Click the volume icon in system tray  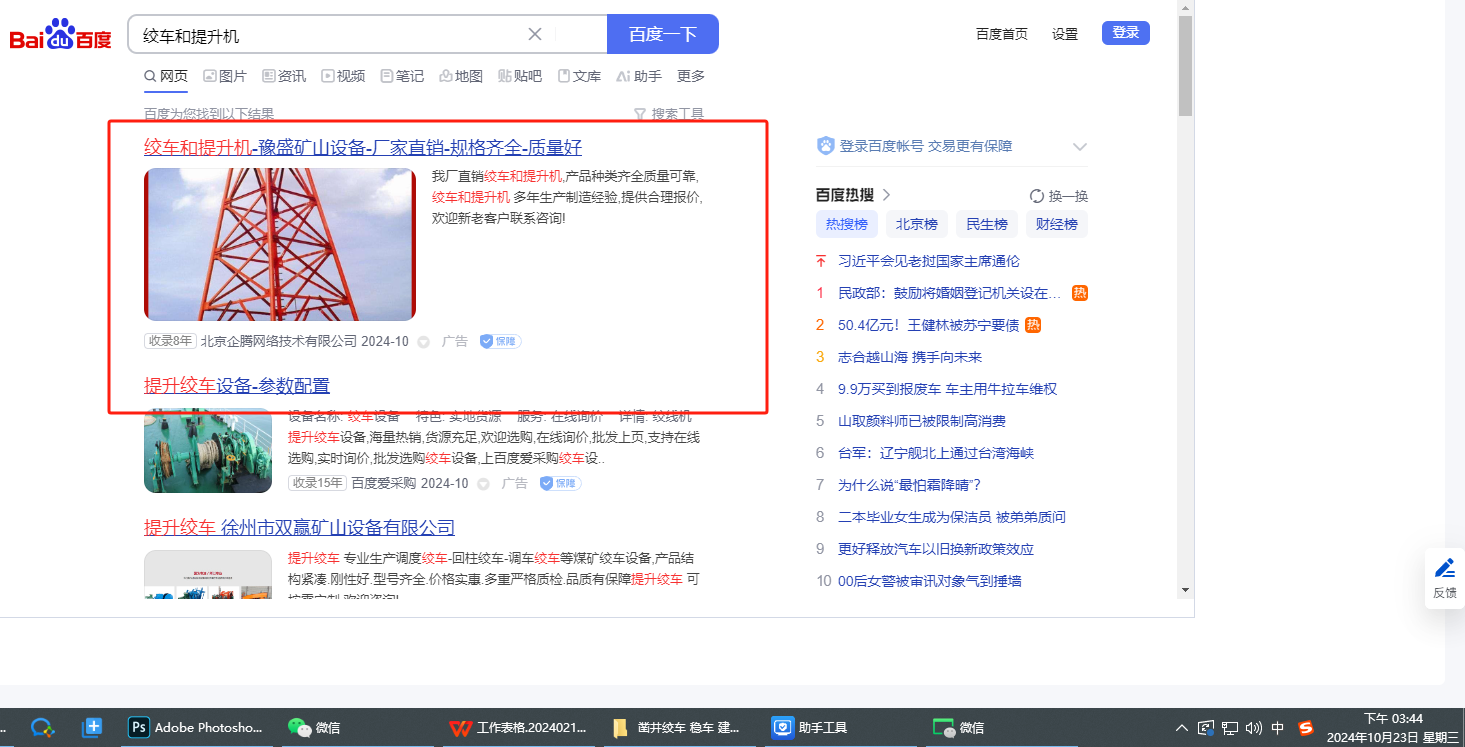(1254, 728)
